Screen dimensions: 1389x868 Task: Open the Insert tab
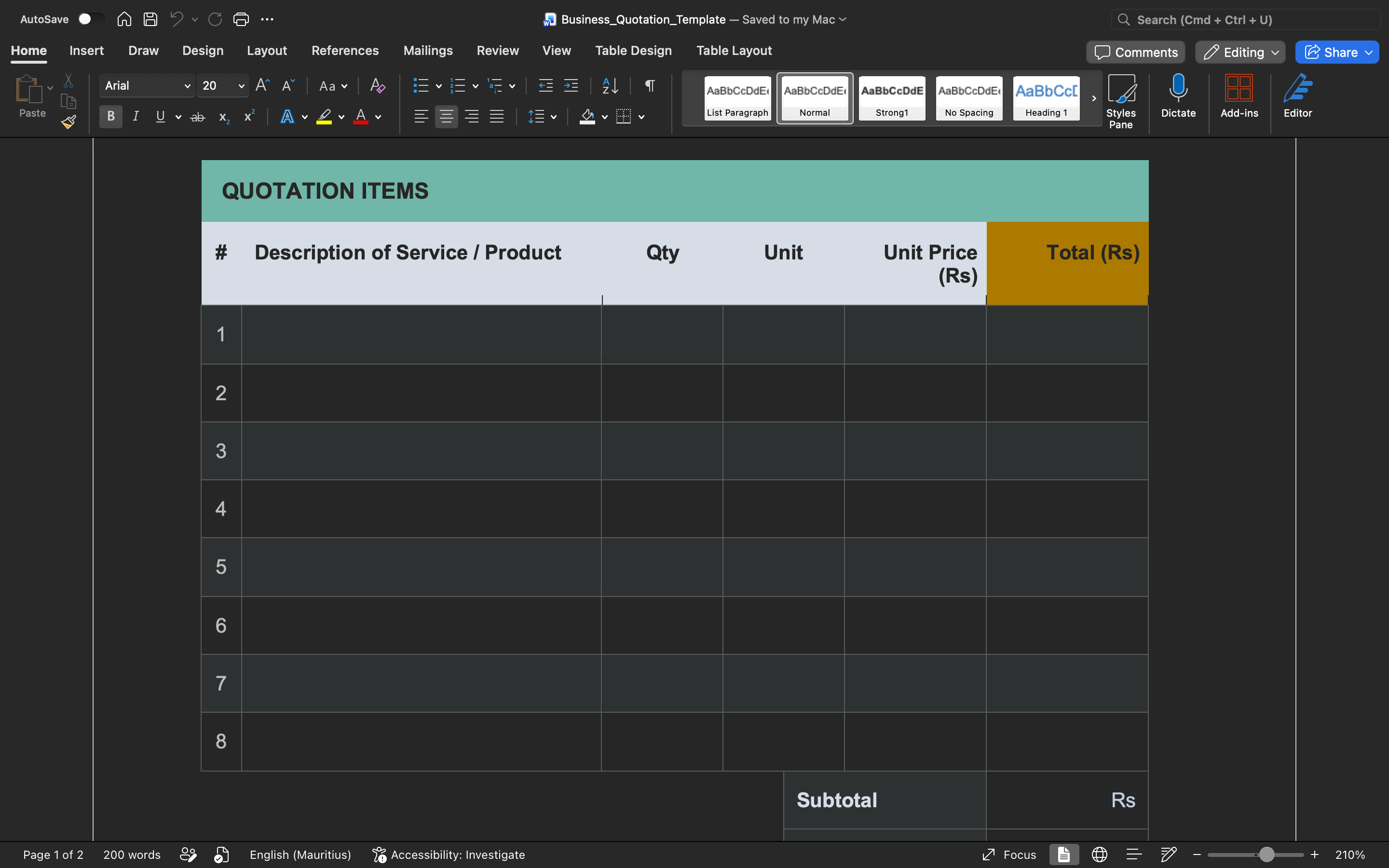click(x=87, y=51)
